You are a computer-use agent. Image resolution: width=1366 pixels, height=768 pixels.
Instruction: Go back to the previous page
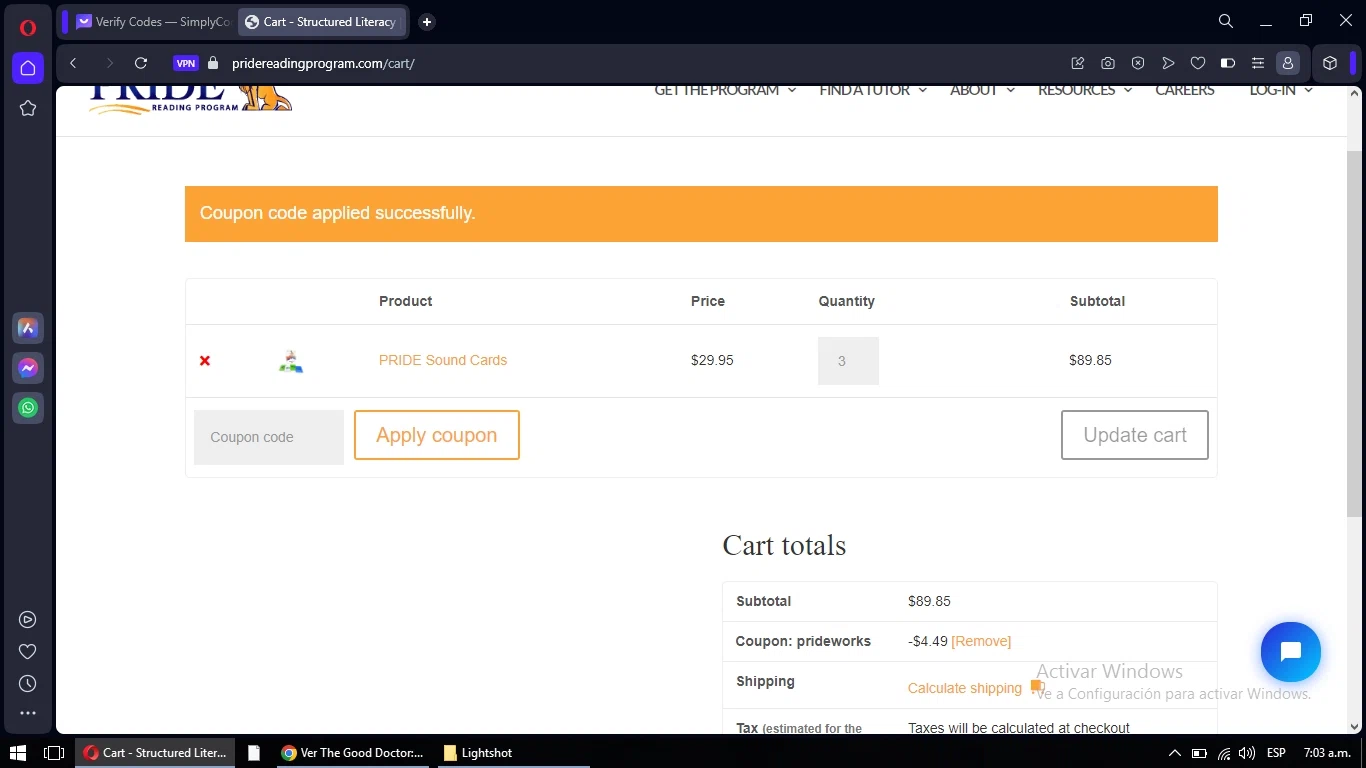click(73, 63)
